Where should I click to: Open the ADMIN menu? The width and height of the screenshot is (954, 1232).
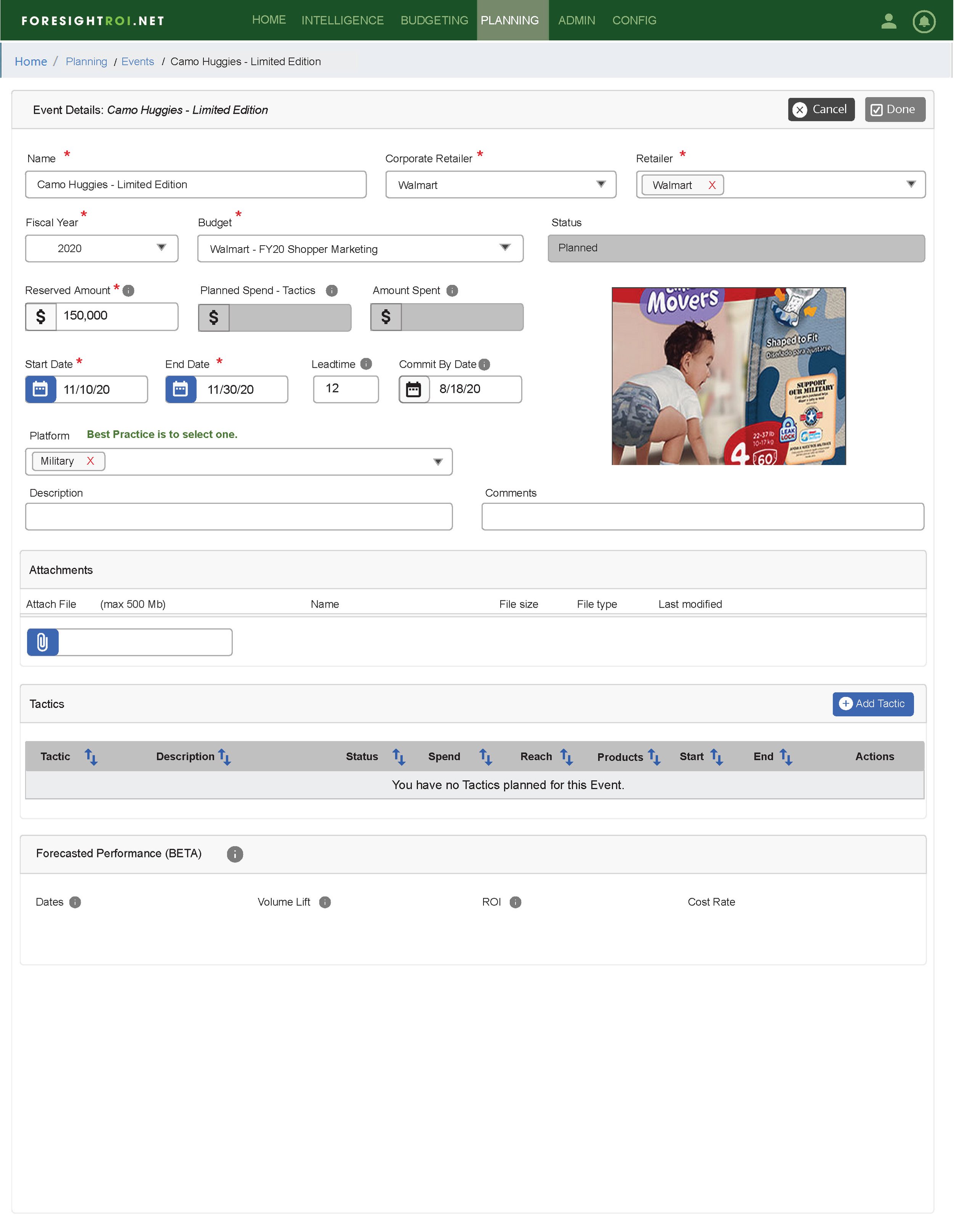(x=577, y=20)
